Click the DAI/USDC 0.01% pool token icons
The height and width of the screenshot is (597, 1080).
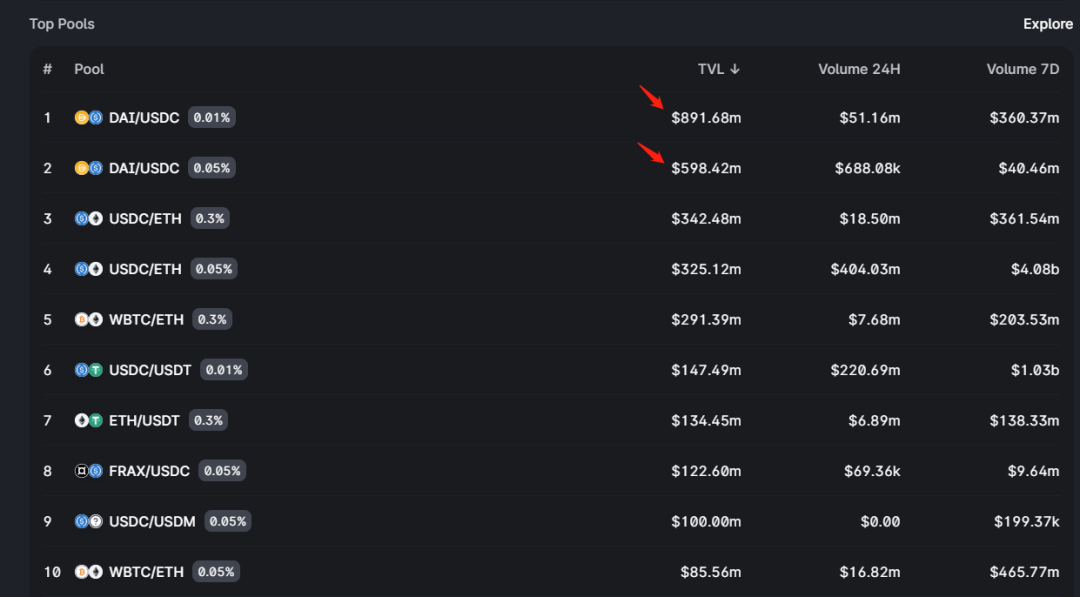tap(89, 118)
